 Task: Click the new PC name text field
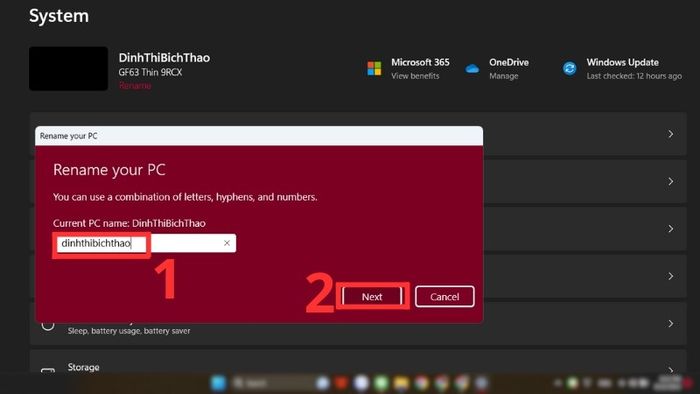(146, 243)
